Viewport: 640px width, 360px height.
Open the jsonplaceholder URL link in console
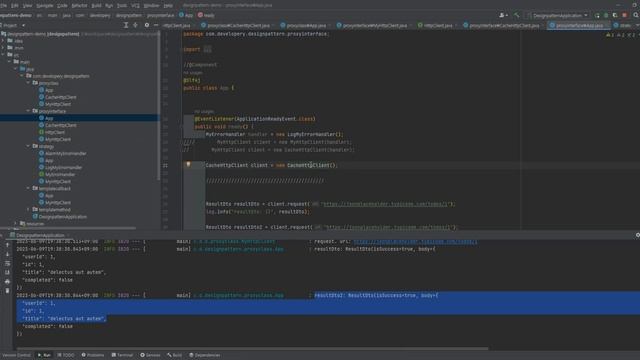pyautogui.click(x=415, y=242)
